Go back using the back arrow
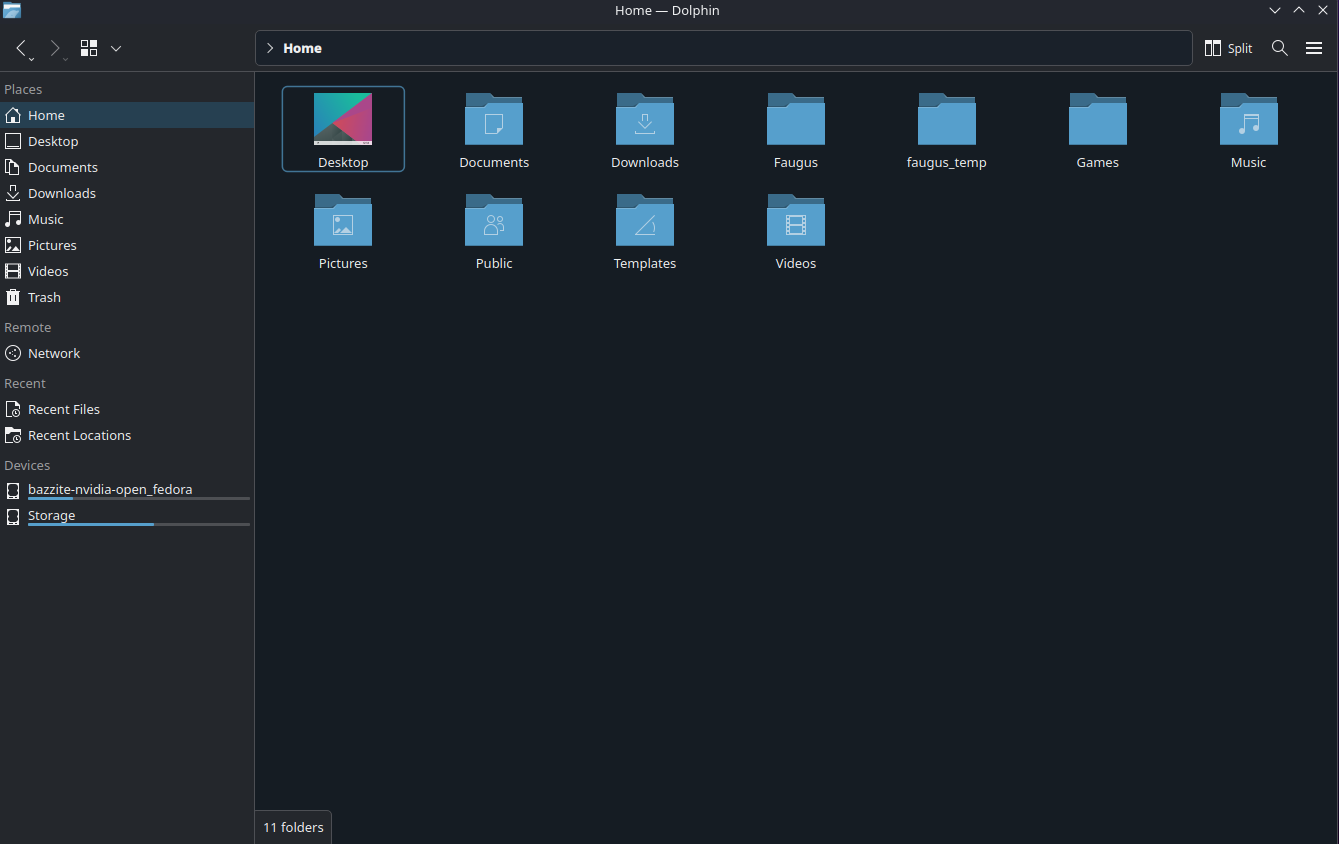This screenshot has width=1339, height=844. point(21,48)
